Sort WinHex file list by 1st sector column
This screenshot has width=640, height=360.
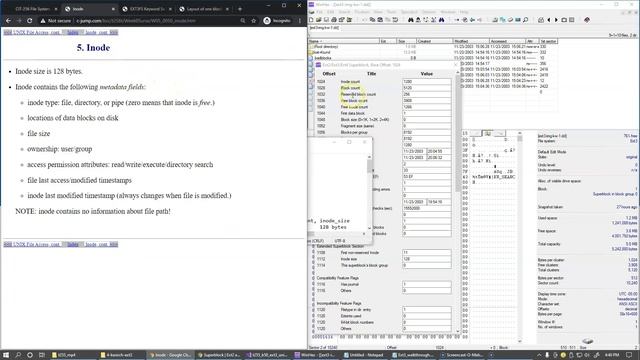coord(548,41)
